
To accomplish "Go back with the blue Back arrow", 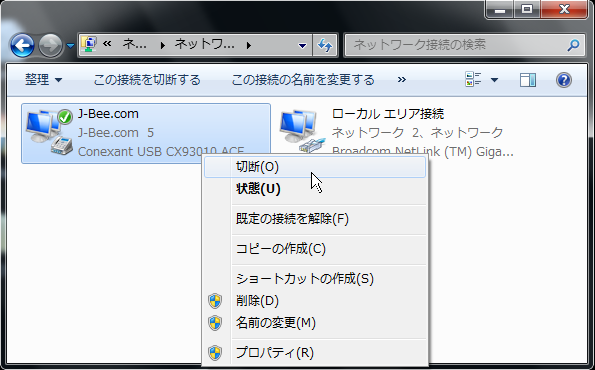I will coord(22,46).
